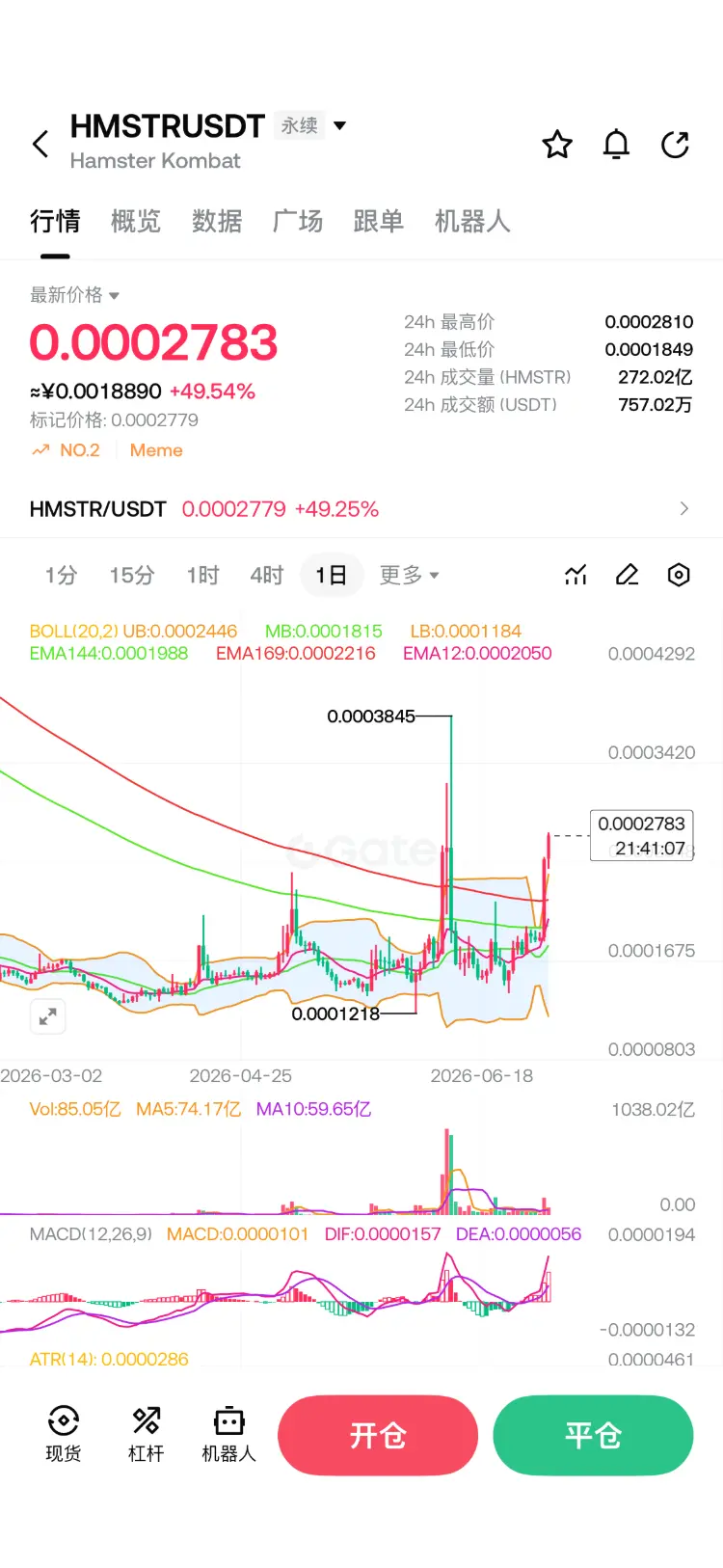
Task: Tap the Hamster Kombat subtitle
Action: [x=155, y=161]
